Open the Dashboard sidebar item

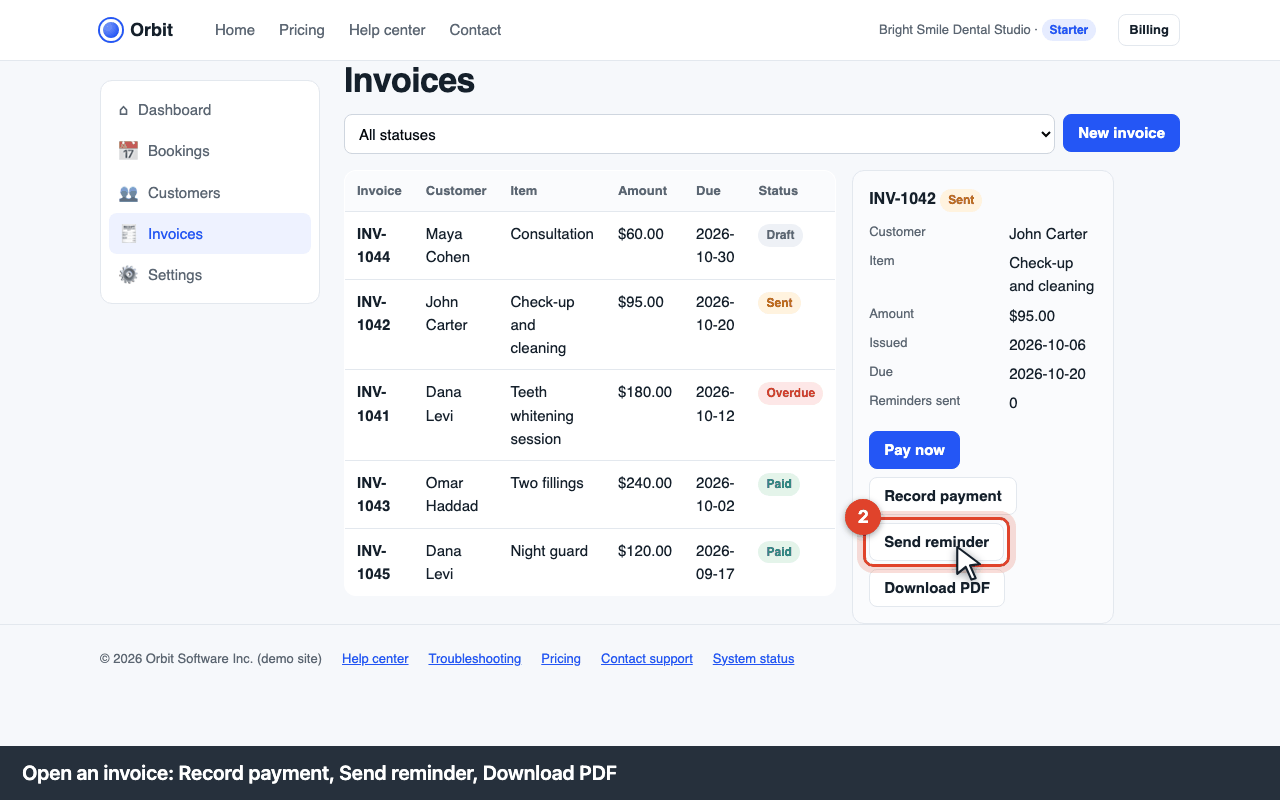coord(210,110)
